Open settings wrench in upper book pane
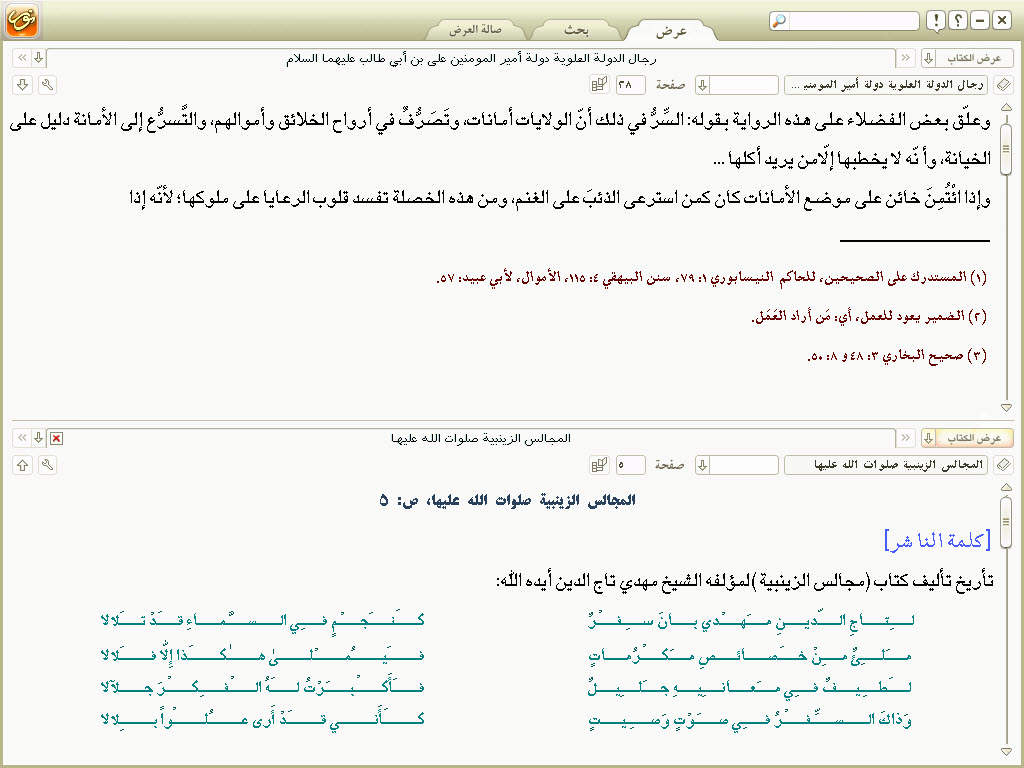The image size is (1024, 768). click(x=46, y=85)
